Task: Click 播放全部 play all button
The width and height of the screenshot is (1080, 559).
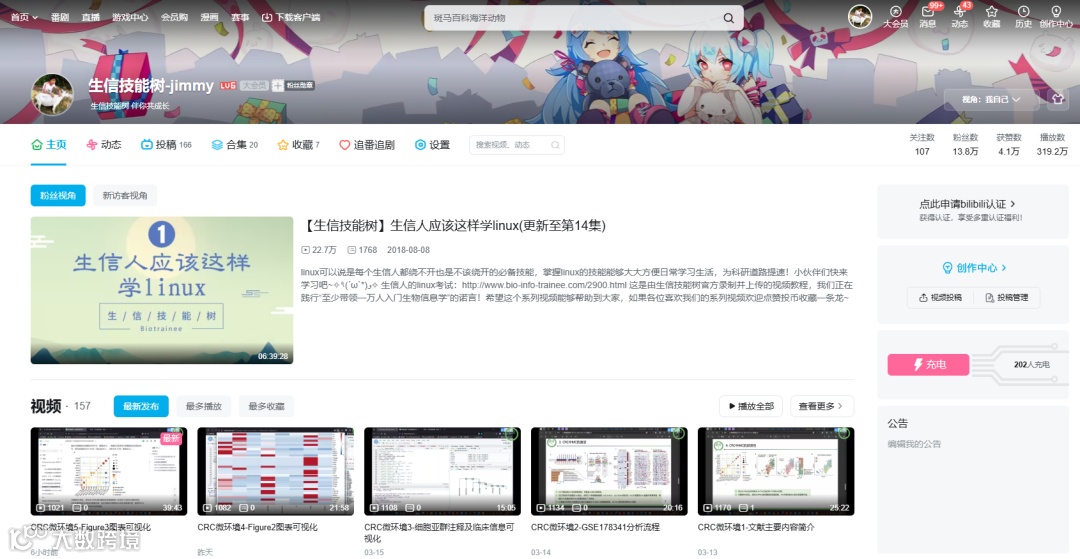Action: (x=751, y=406)
